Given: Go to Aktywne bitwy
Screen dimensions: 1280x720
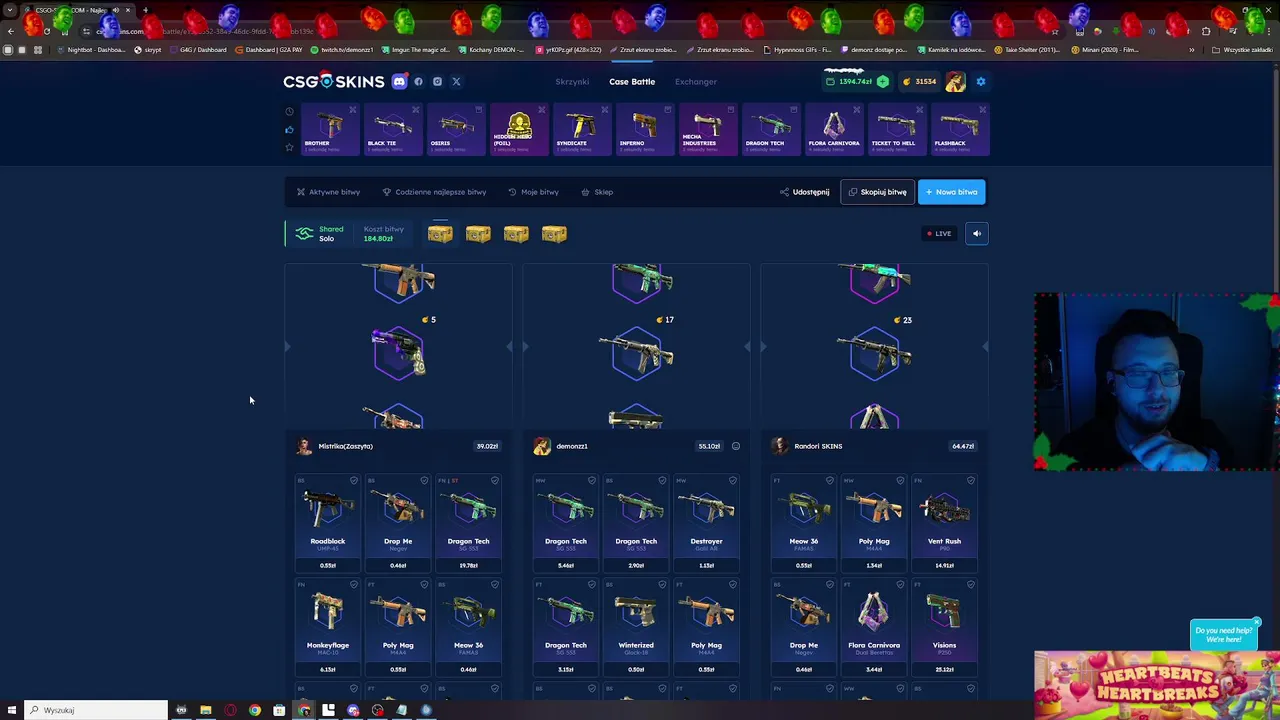Looking at the screenshot, I should 328,192.
